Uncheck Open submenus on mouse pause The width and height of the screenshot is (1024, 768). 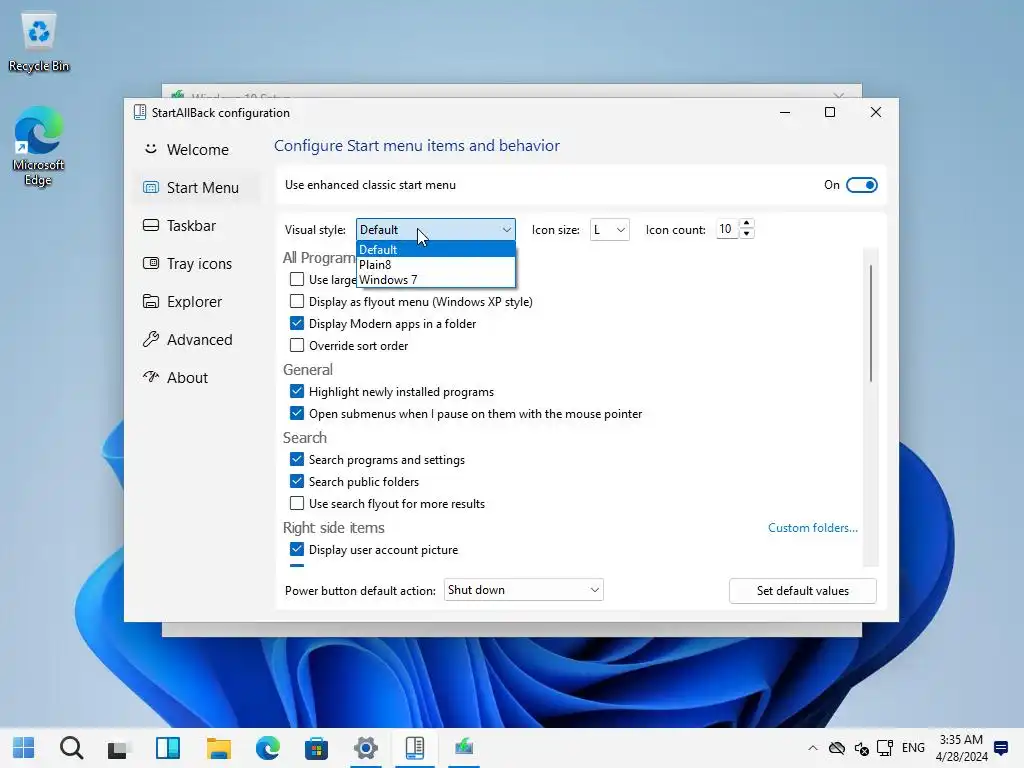click(x=296, y=413)
